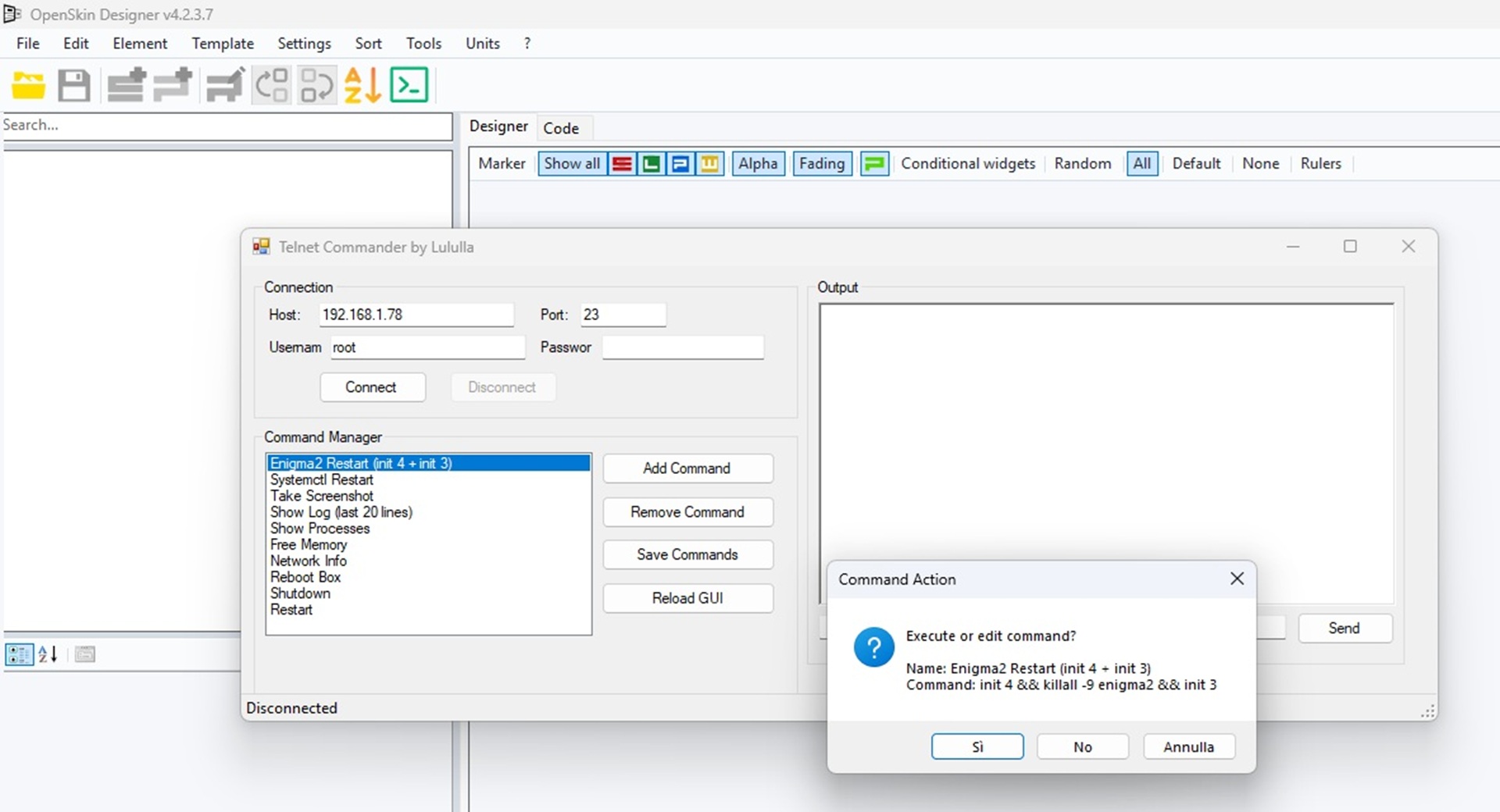The width and height of the screenshot is (1500, 812).
Task: Click the property pages icon
Action: (85, 655)
